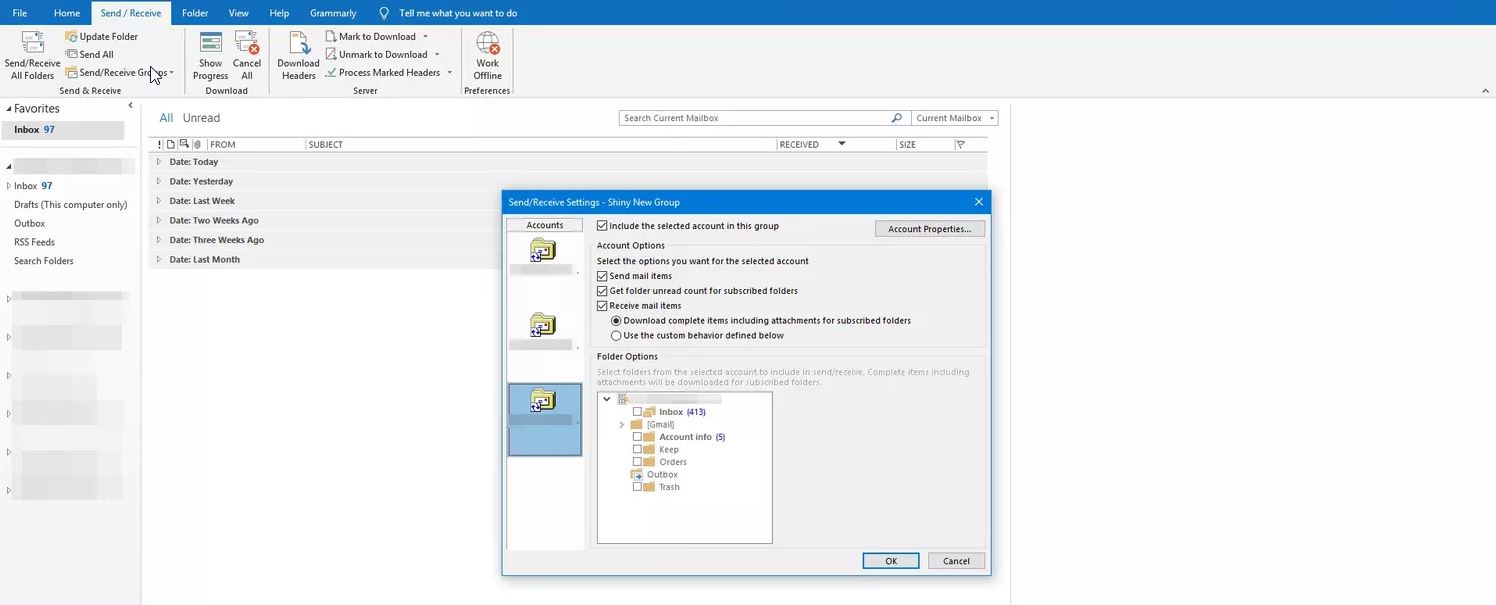Expand the Date: Yesterday message group

(x=158, y=182)
